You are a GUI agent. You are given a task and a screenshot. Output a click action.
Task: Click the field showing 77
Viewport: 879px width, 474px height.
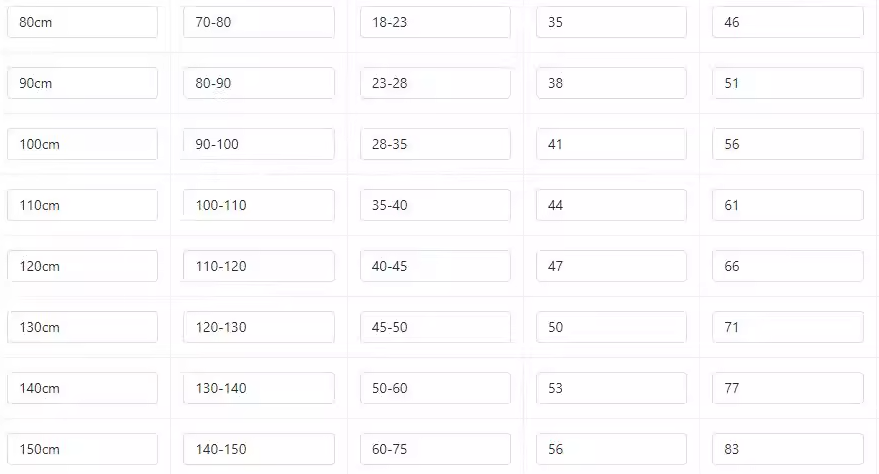click(787, 388)
